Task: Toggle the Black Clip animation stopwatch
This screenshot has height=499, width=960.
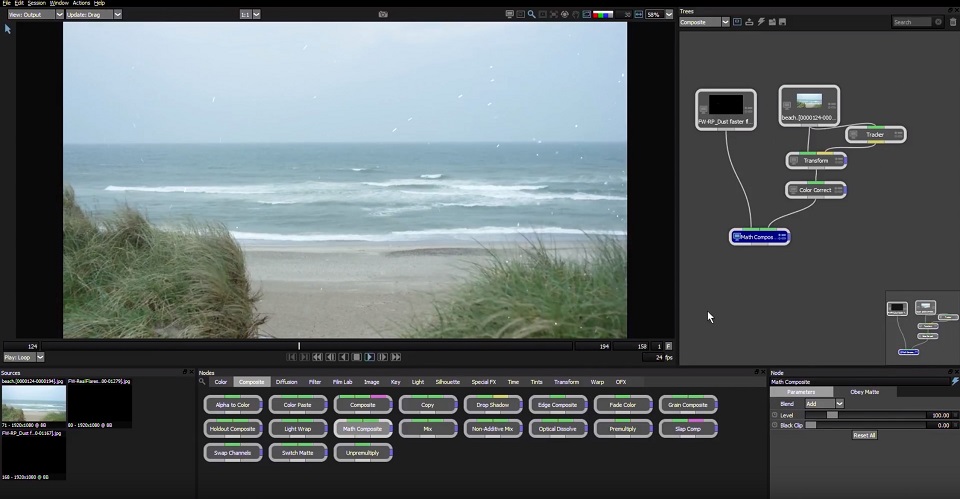Action: pyautogui.click(x=775, y=425)
